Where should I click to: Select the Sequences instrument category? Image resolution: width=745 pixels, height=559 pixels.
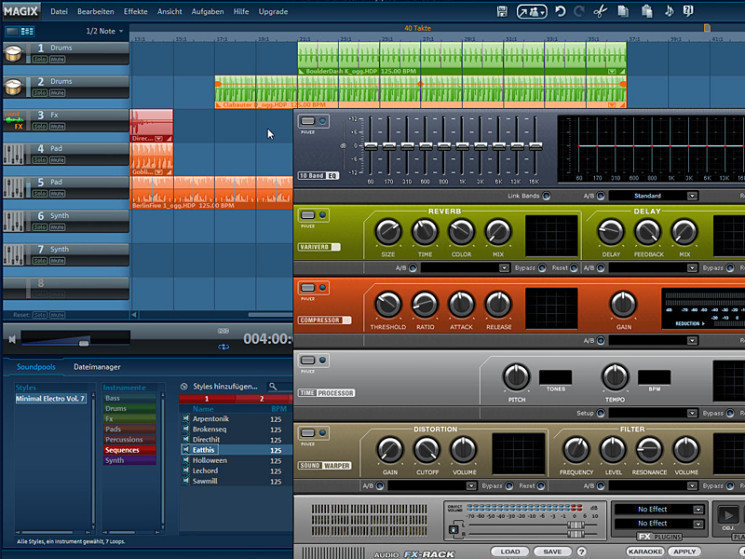[130, 450]
